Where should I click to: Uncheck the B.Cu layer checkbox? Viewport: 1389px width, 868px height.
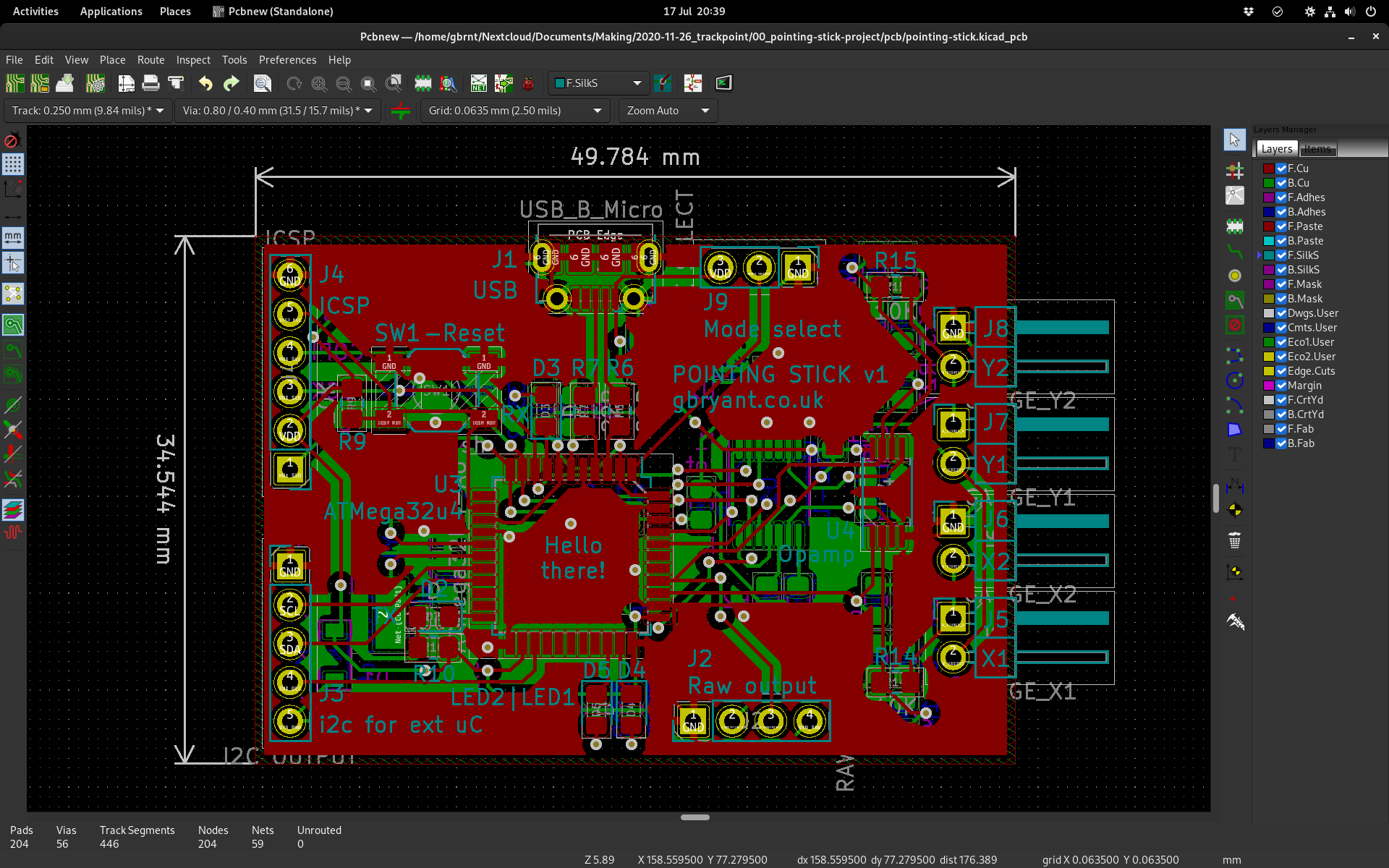pos(1281,183)
